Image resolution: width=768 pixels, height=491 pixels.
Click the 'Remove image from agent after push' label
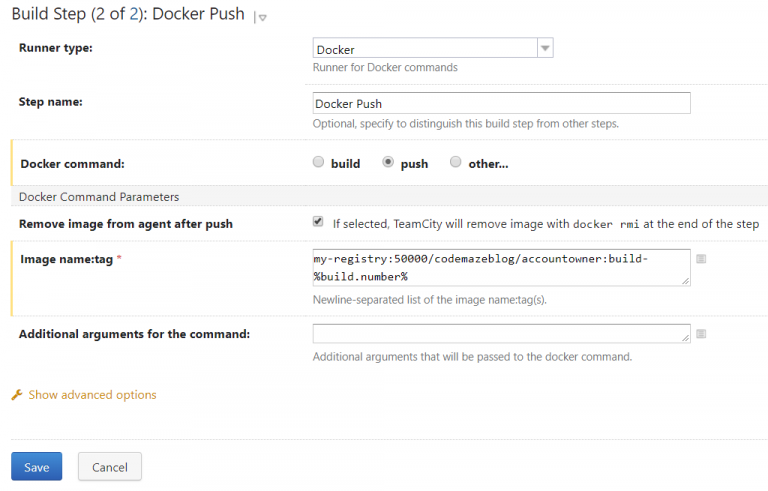(126, 224)
